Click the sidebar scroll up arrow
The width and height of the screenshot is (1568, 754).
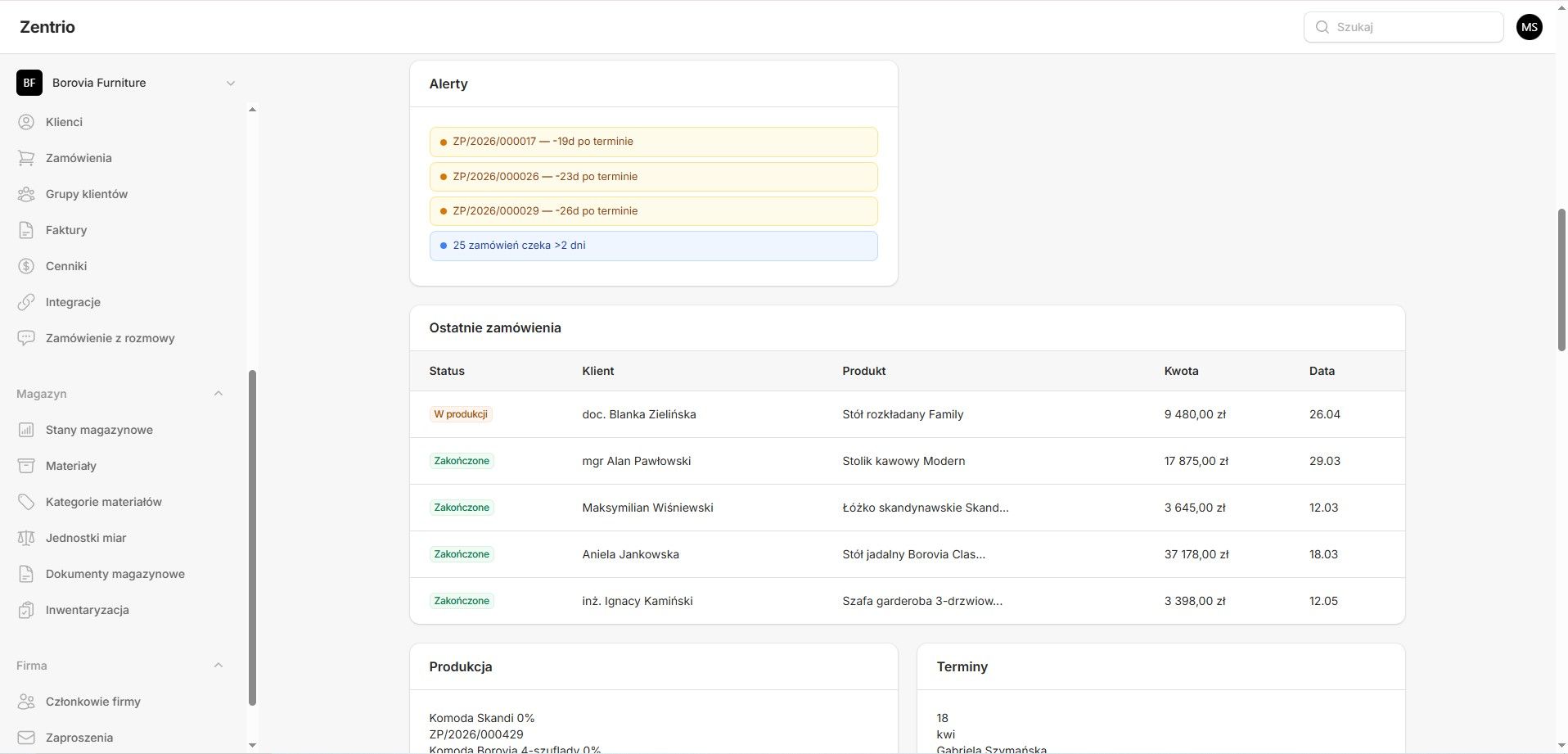(252, 110)
